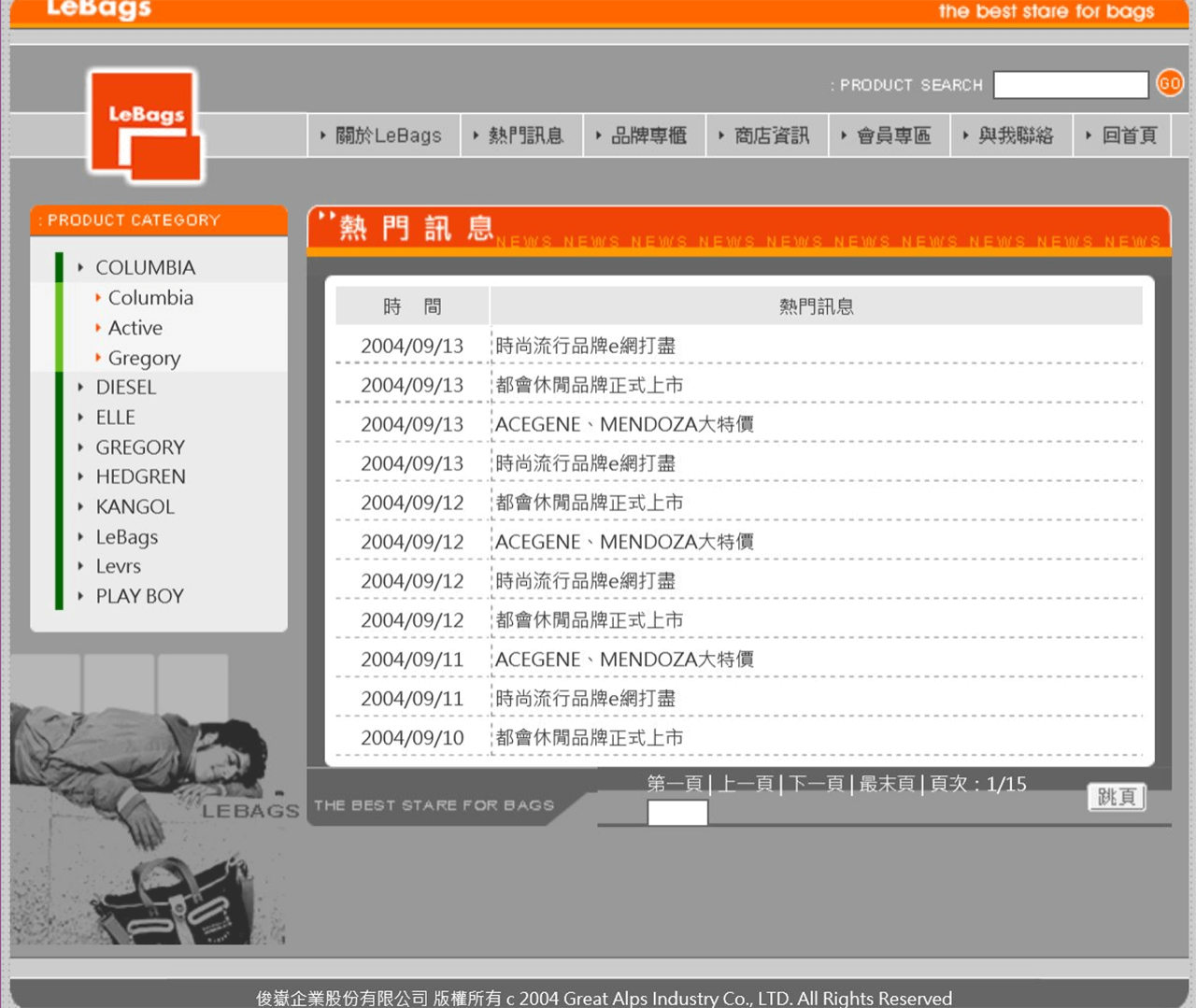Click the 跳頁 jump page button
The image size is (1196, 1008).
[x=1117, y=797]
